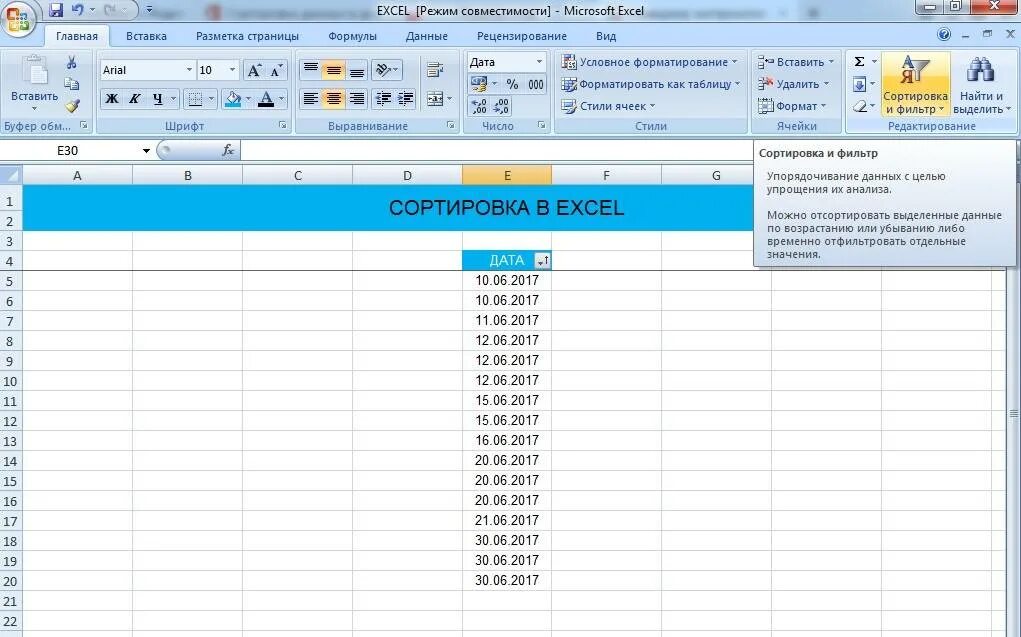Switch to the Вид tab
This screenshot has width=1021, height=637.
(606, 36)
